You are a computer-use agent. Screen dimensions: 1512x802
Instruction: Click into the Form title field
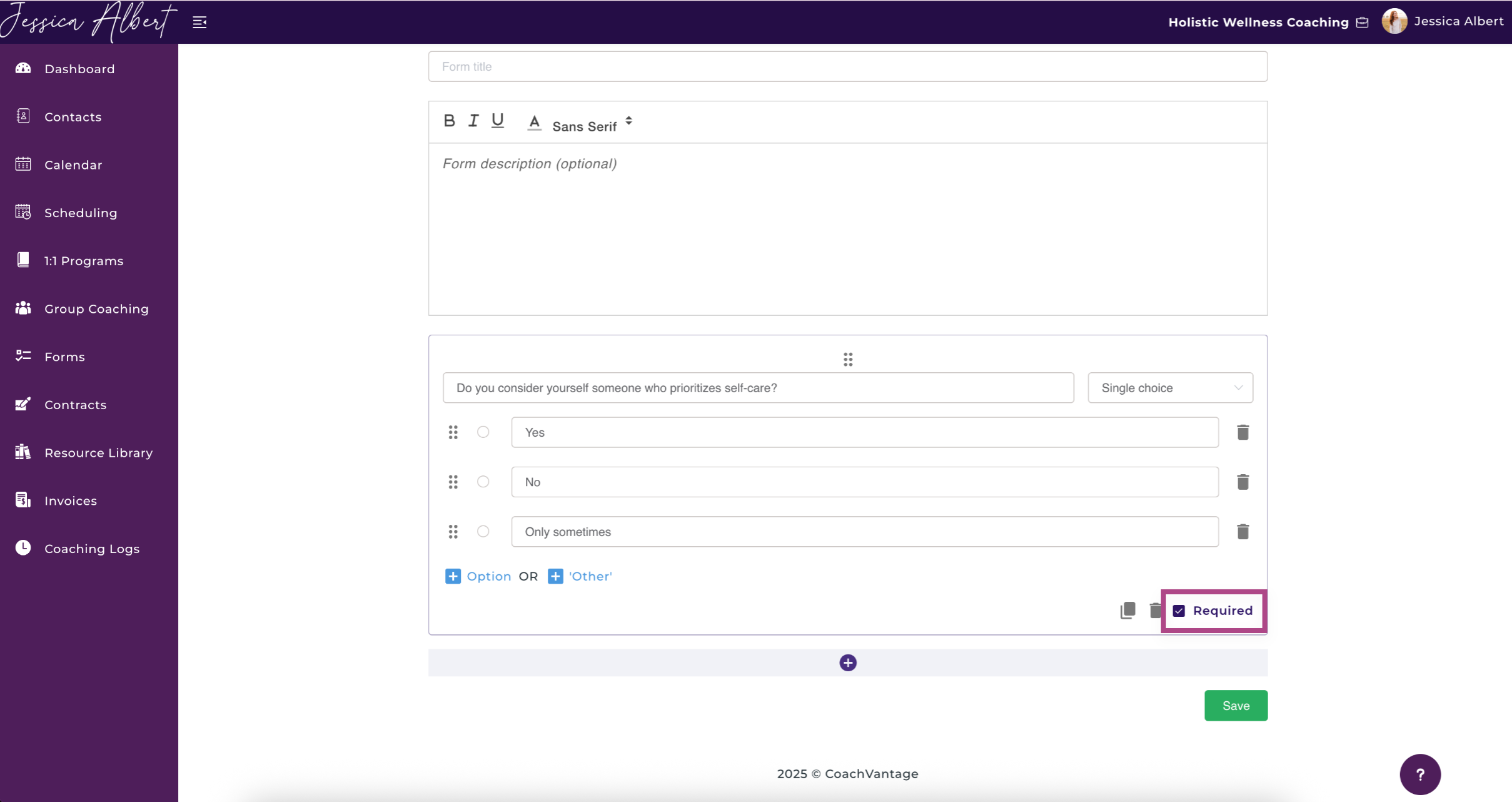tap(847, 66)
